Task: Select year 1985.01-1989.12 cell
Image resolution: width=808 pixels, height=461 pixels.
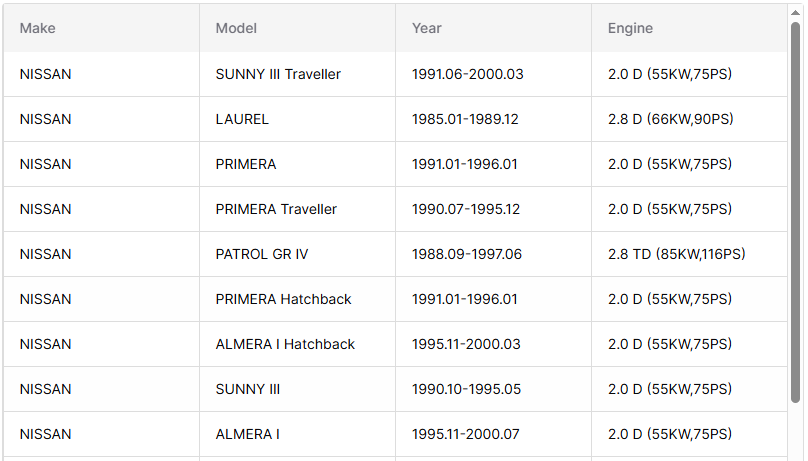Action: coord(465,119)
